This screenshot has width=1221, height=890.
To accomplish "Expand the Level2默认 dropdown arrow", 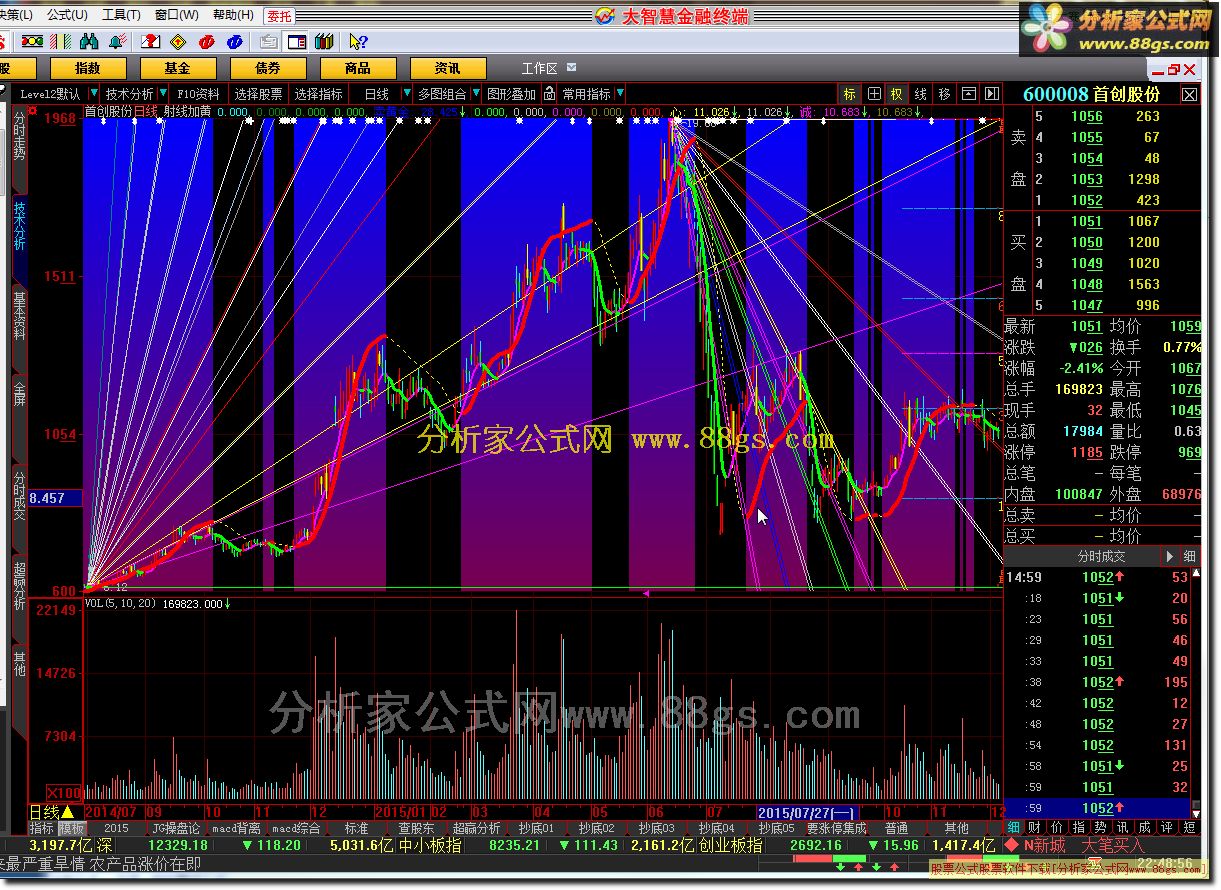I will (93, 94).
